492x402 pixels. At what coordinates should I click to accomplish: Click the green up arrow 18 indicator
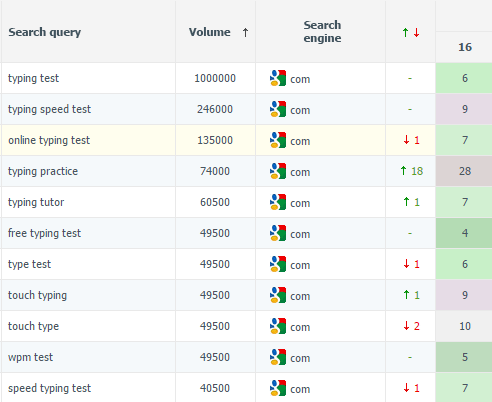click(x=411, y=171)
